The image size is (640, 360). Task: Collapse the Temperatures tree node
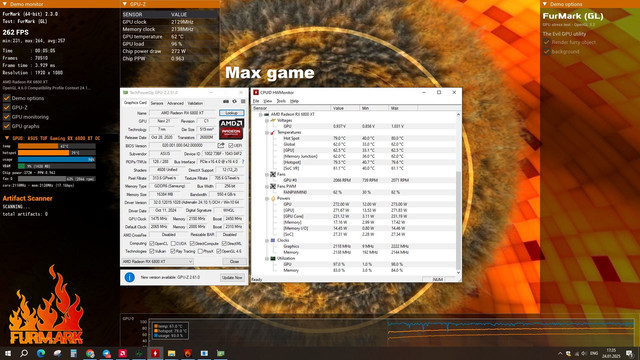267,132
